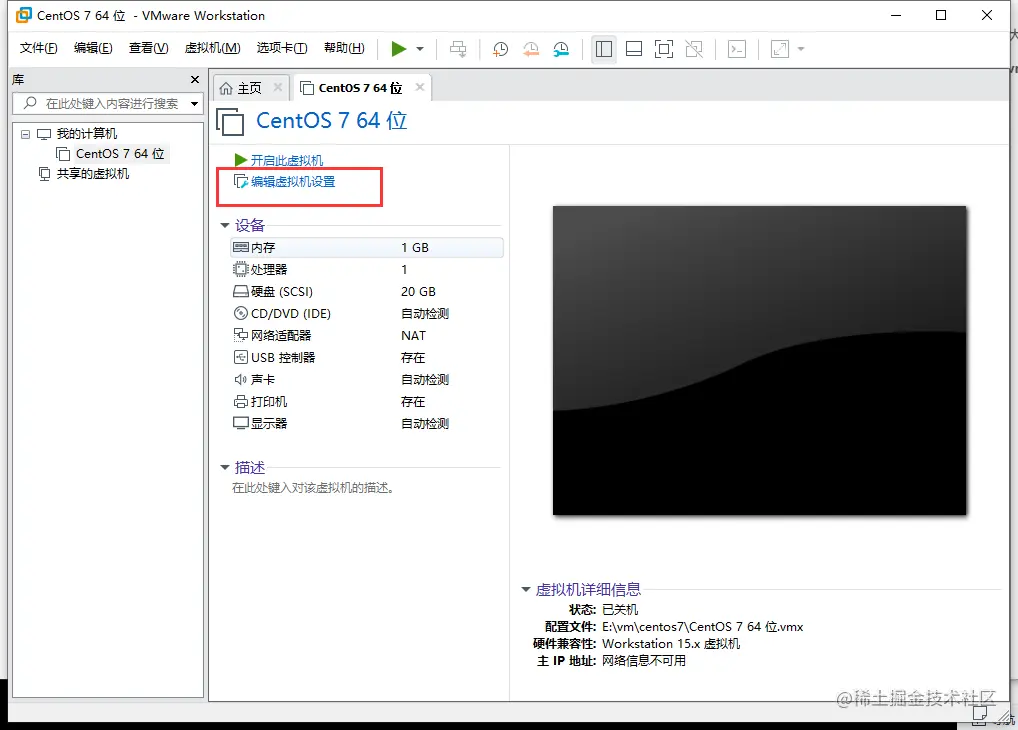Collapse the 虚拟机详细信息 section
Image resolution: width=1018 pixels, height=730 pixels.
click(526, 590)
